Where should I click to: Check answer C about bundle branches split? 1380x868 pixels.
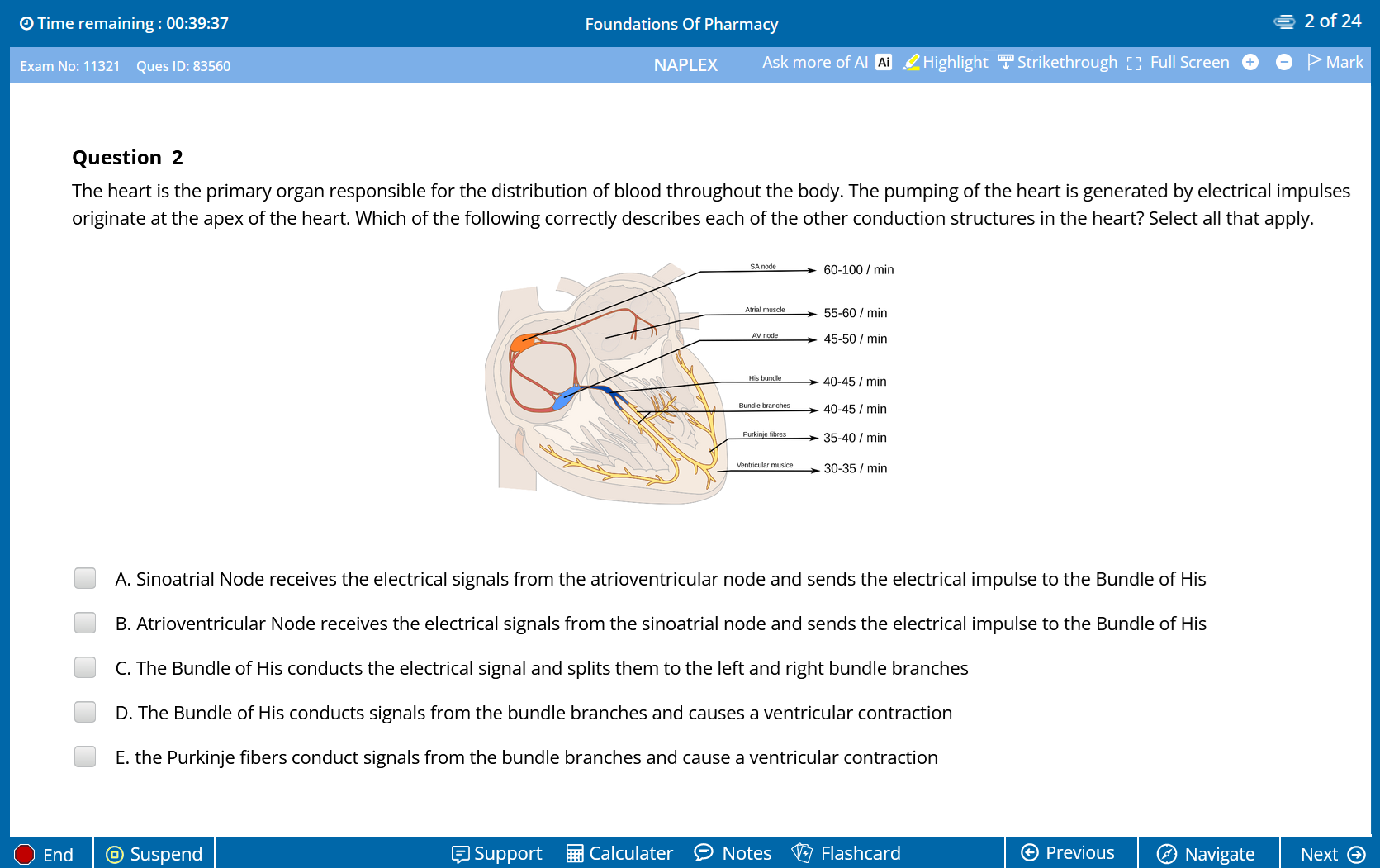[85, 667]
